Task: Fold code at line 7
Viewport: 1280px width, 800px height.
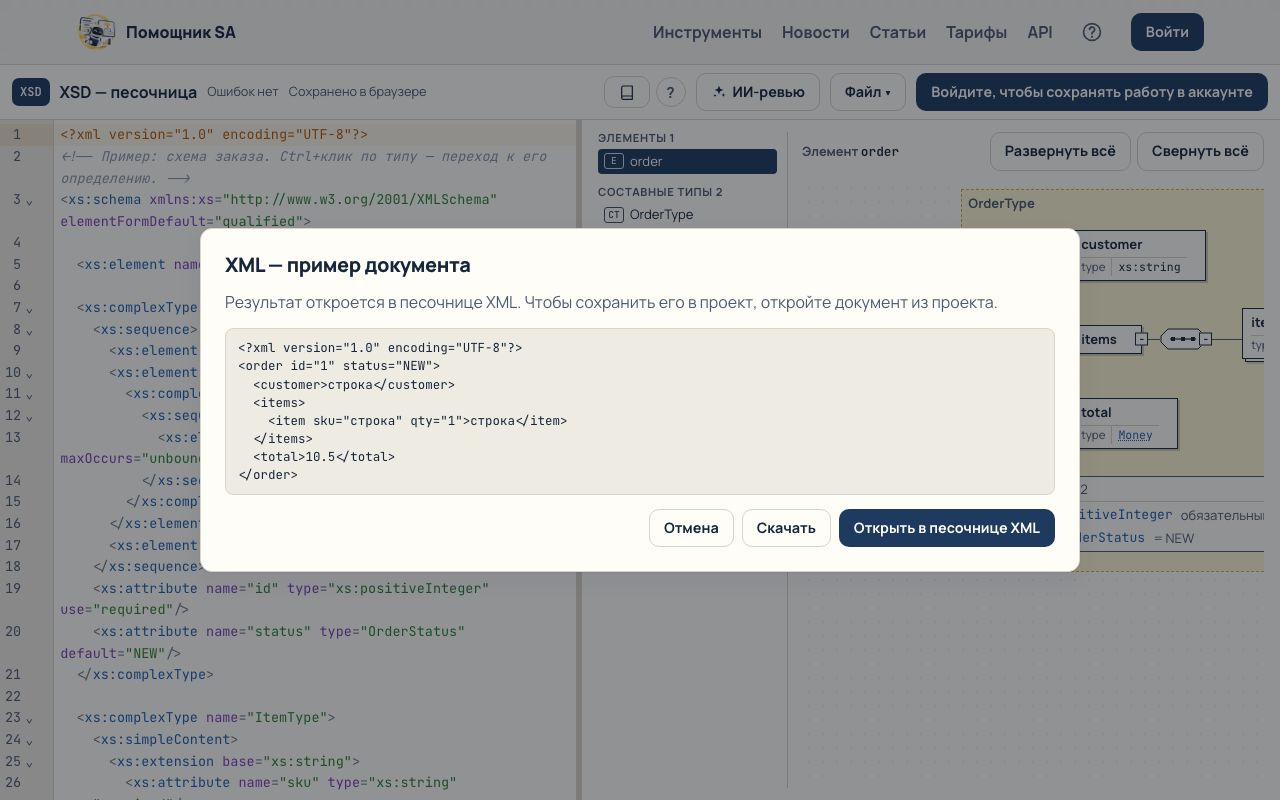Action: (29, 310)
